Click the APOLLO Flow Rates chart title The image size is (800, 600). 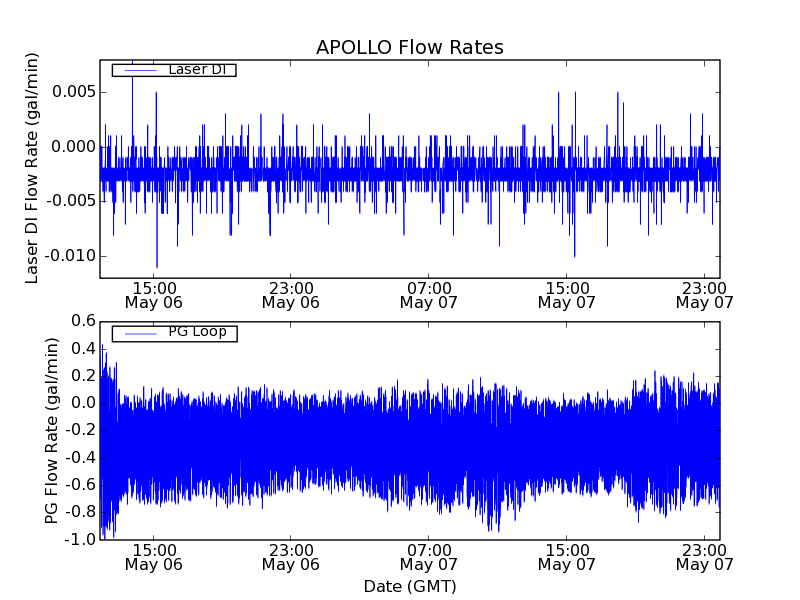409,47
